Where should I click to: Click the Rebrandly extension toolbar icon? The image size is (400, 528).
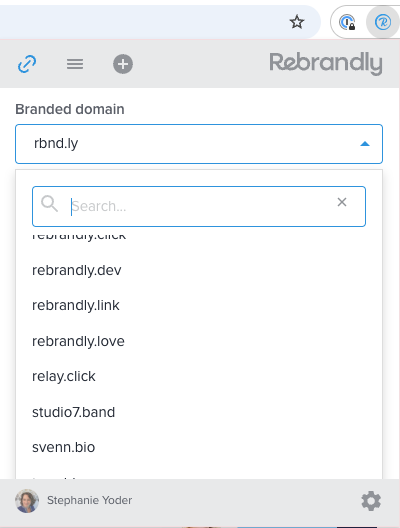click(383, 22)
